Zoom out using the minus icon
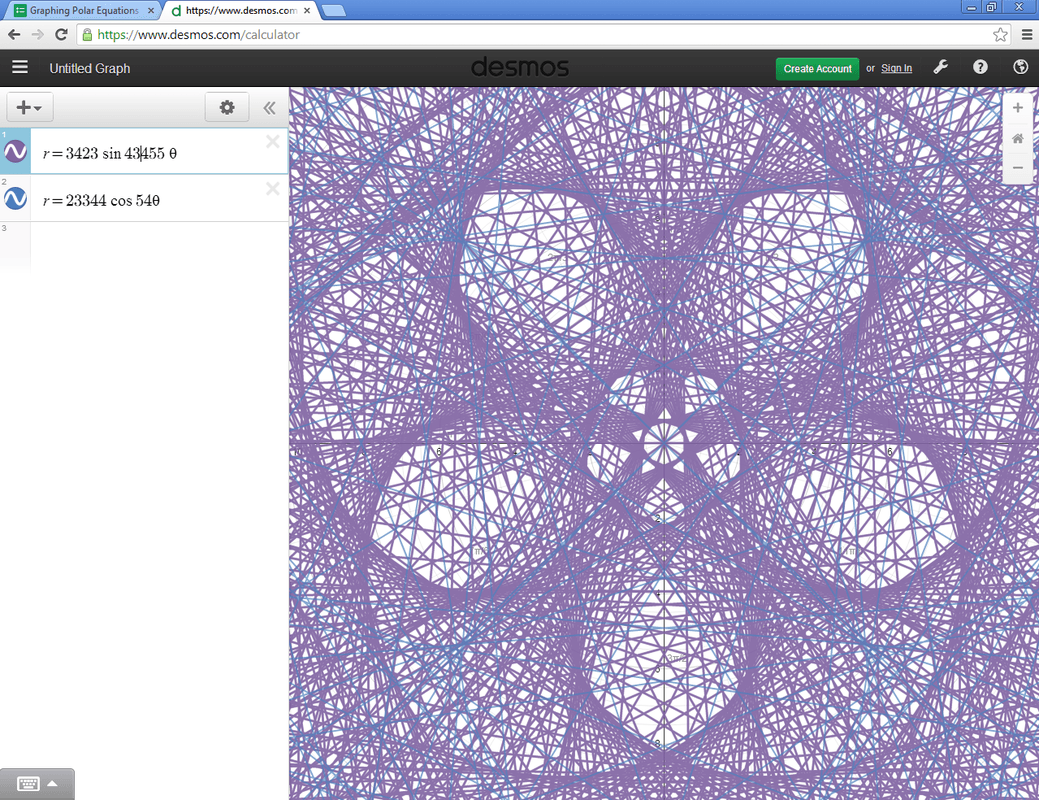The height and width of the screenshot is (800, 1039). pos(1017,168)
